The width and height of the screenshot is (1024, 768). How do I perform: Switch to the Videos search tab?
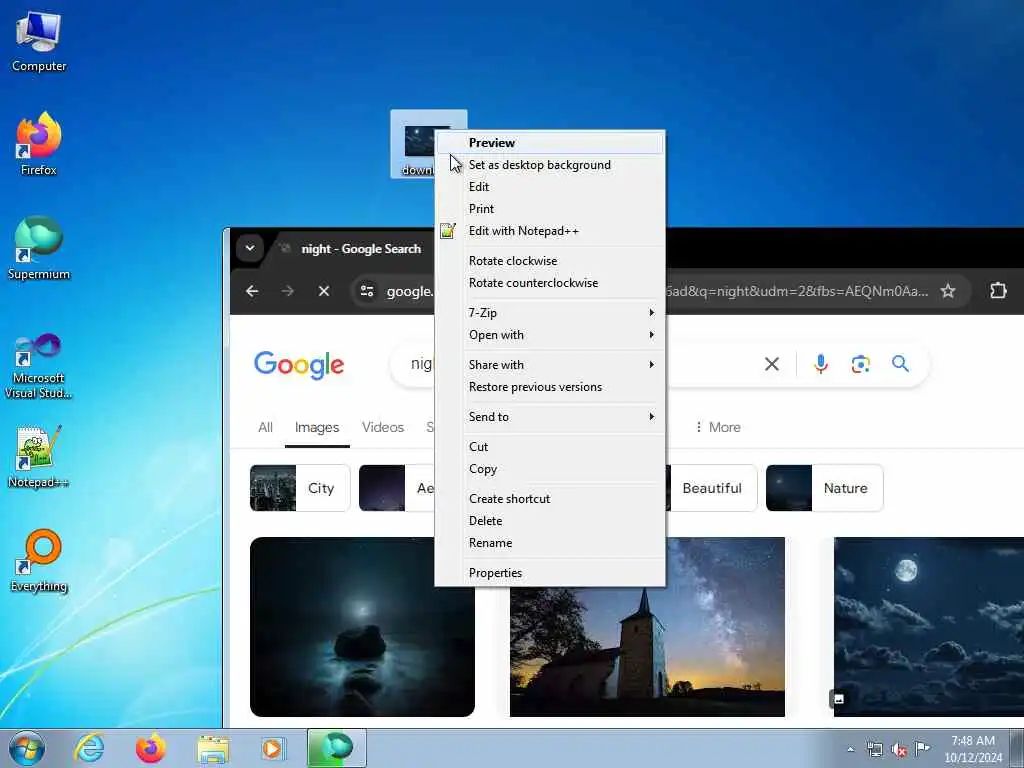[383, 427]
